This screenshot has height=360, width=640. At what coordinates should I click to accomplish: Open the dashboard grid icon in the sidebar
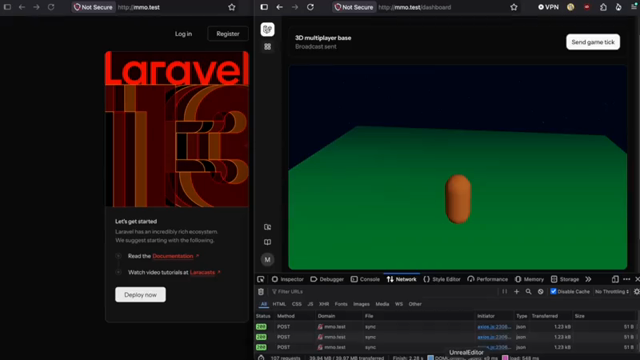coord(267,47)
